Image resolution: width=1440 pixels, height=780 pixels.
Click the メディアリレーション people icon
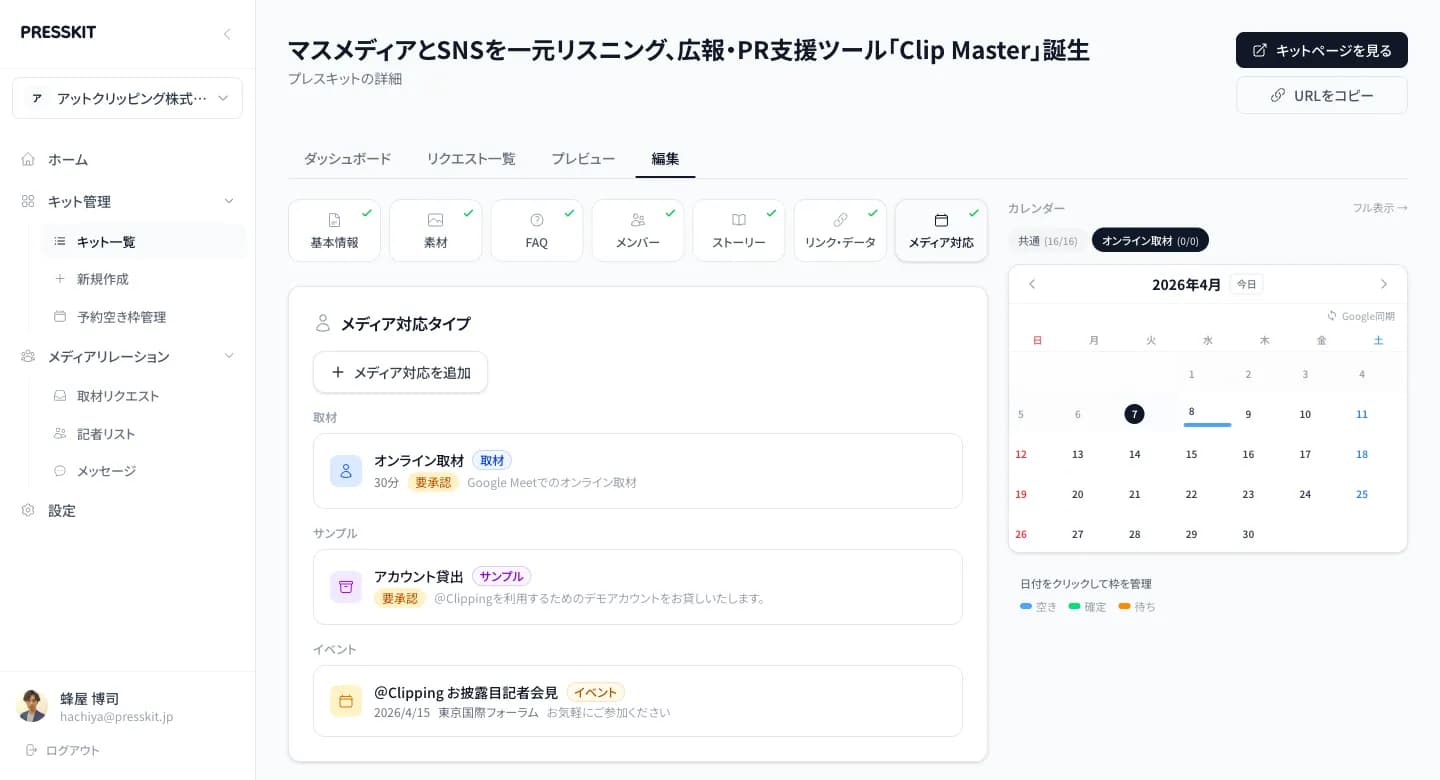[x=28, y=356]
